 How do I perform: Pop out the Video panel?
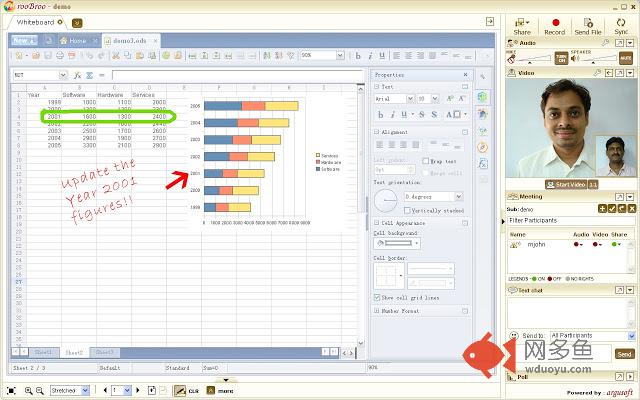tap(619, 73)
